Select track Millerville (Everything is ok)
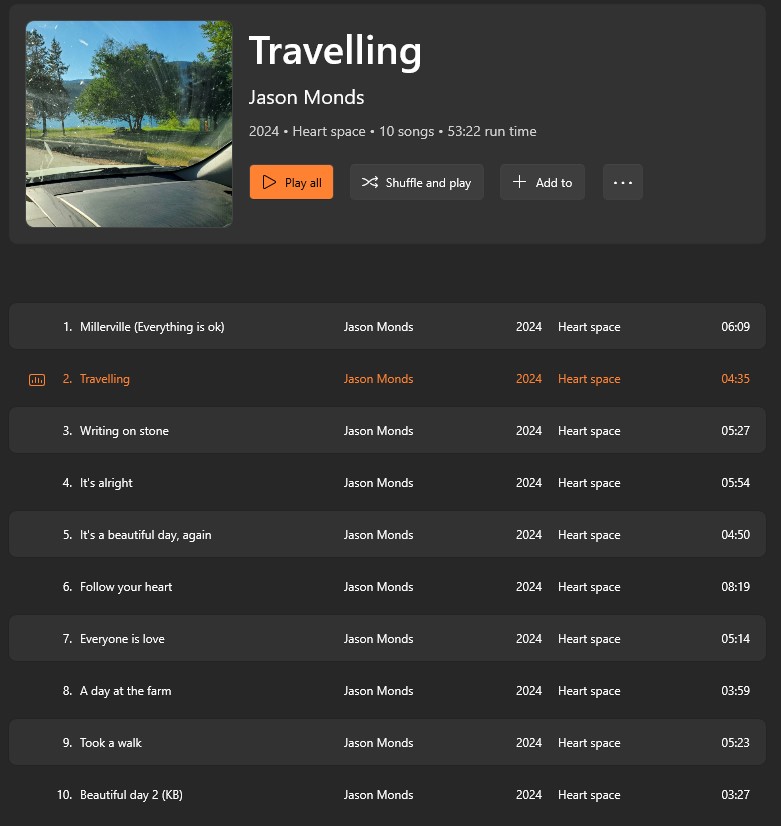The image size is (781, 826). [x=152, y=327]
